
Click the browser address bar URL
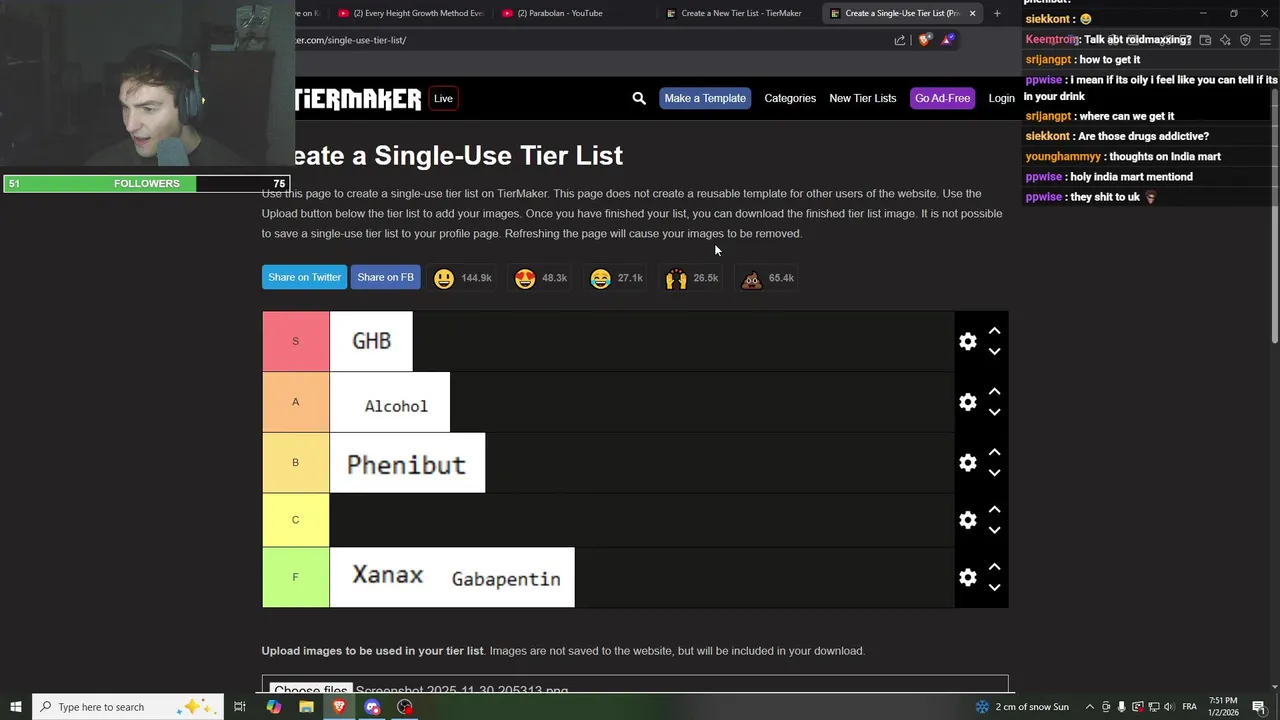(x=350, y=40)
